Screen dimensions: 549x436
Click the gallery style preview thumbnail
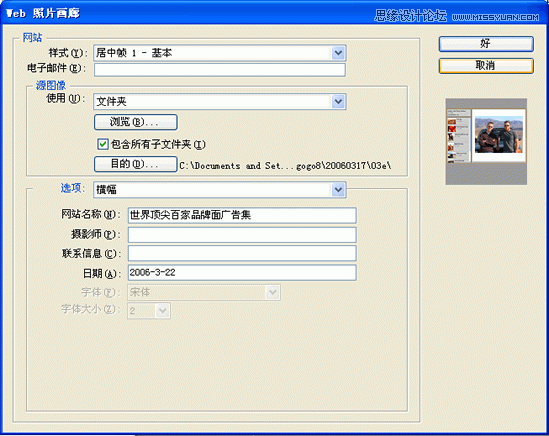486,141
